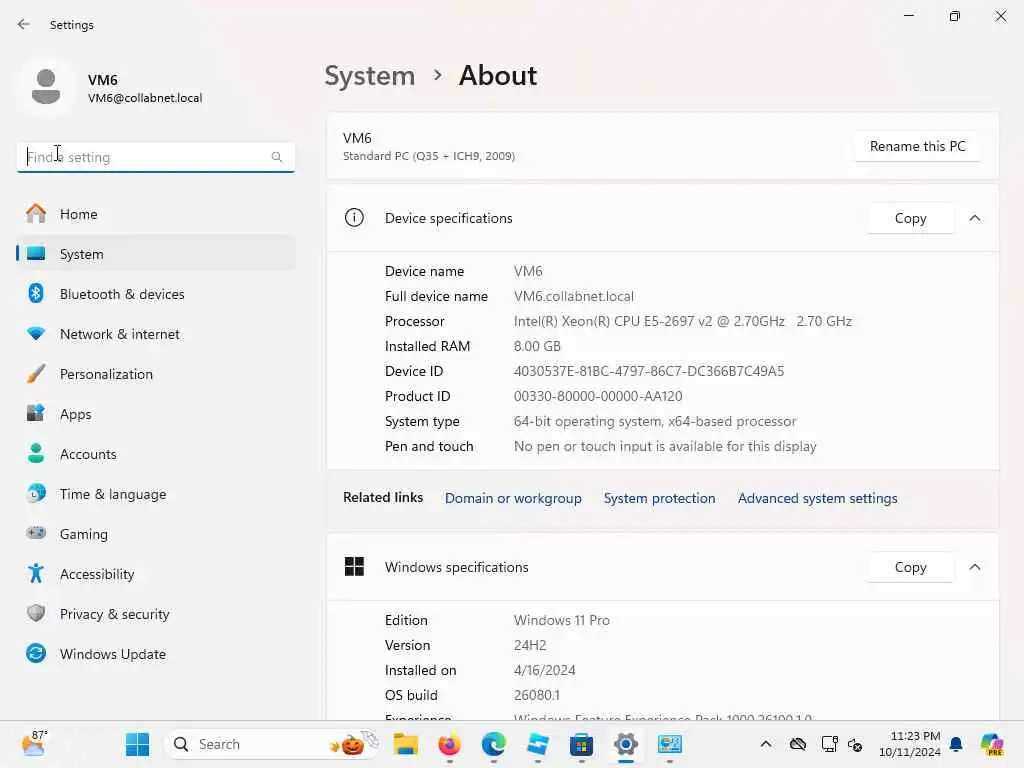The height and width of the screenshot is (768, 1024).
Task: Open Microsoft Store from the taskbar
Action: coord(581,744)
